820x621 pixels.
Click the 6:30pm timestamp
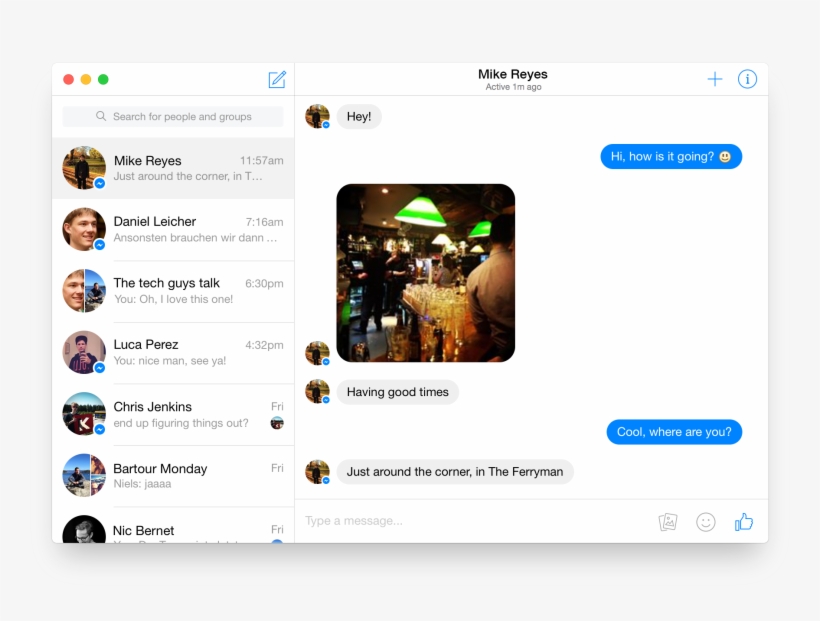coord(264,284)
